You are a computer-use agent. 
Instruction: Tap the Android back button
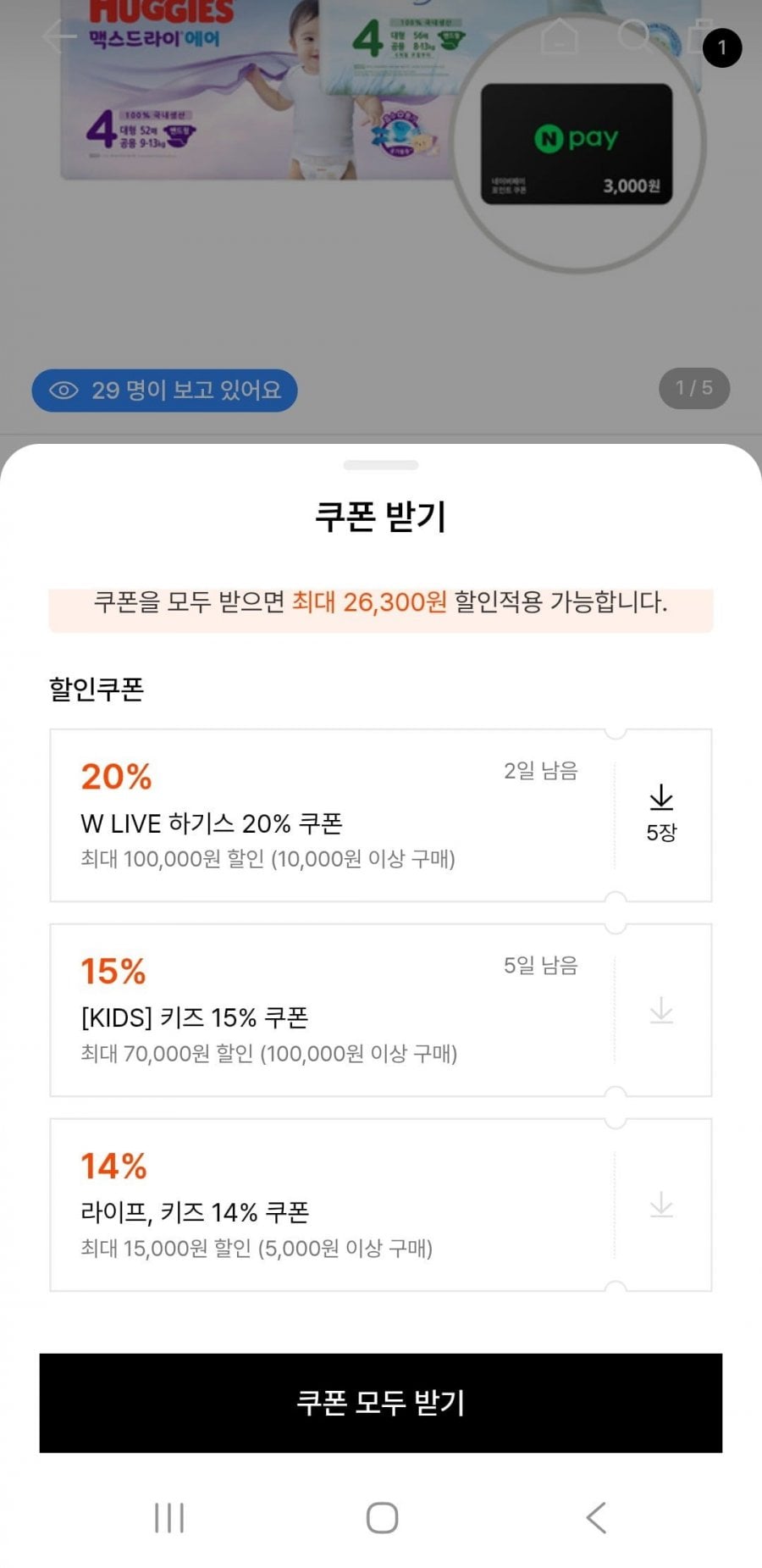tap(596, 1517)
